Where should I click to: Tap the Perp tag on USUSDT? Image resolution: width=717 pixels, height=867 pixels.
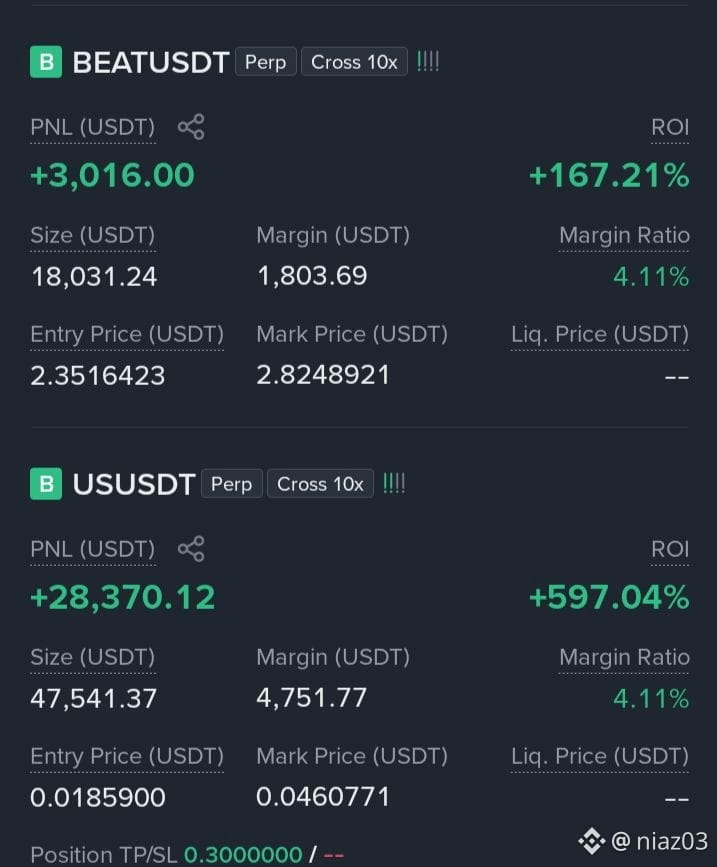click(232, 484)
